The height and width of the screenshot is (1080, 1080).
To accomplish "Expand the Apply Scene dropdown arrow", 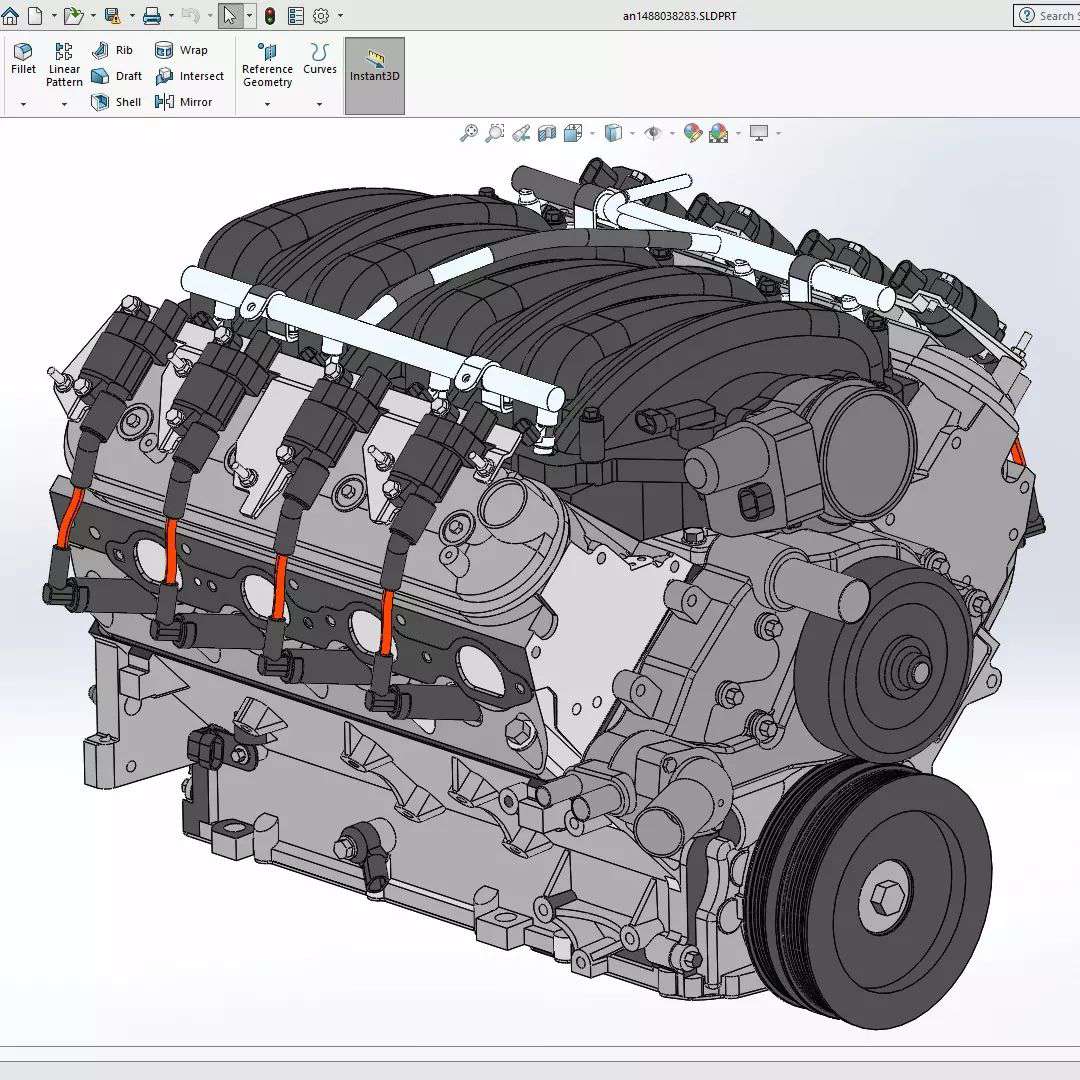I will pos(738,133).
